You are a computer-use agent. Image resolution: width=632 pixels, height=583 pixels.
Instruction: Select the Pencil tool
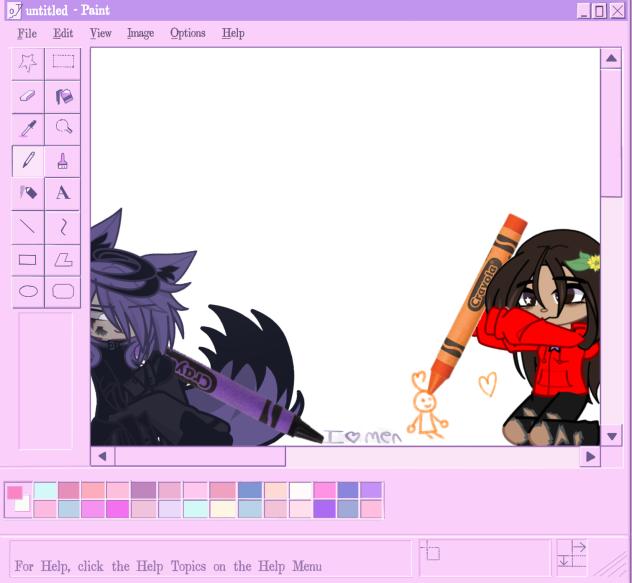point(28,161)
